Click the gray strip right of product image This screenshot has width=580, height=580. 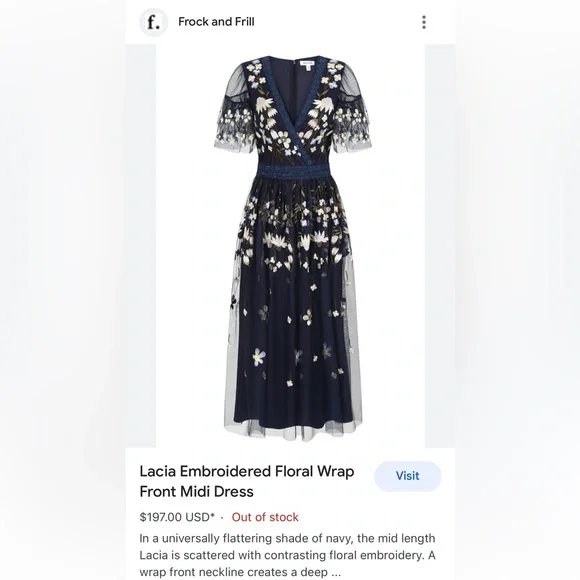click(x=440, y=246)
